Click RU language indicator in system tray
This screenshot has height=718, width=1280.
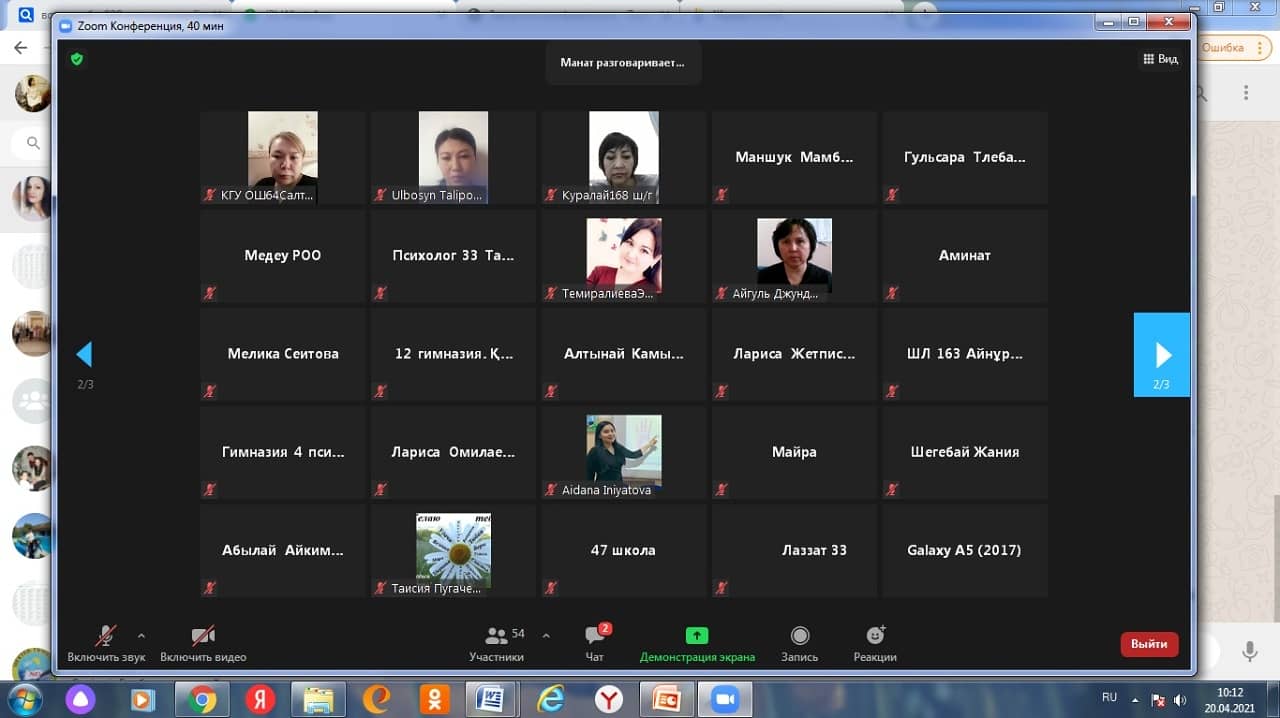(x=1109, y=697)
